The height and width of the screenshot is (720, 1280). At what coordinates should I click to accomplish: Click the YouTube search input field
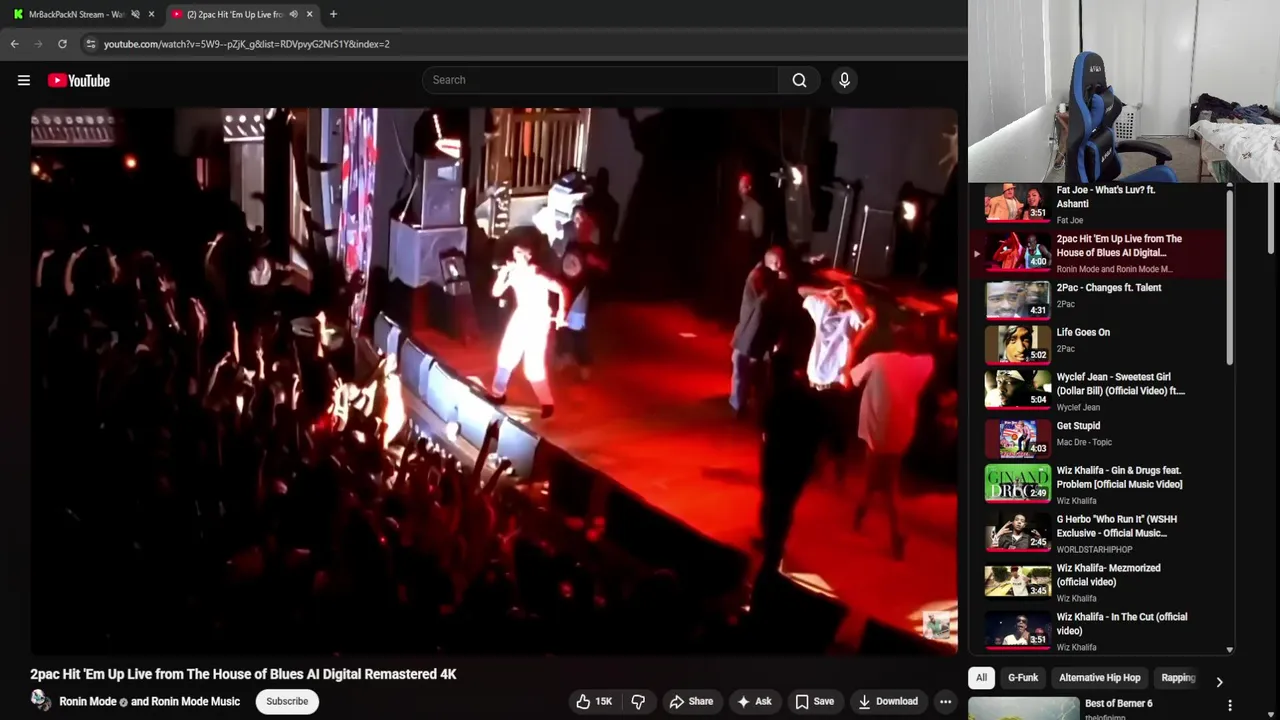pyautogui.click(x=600, y=80)
